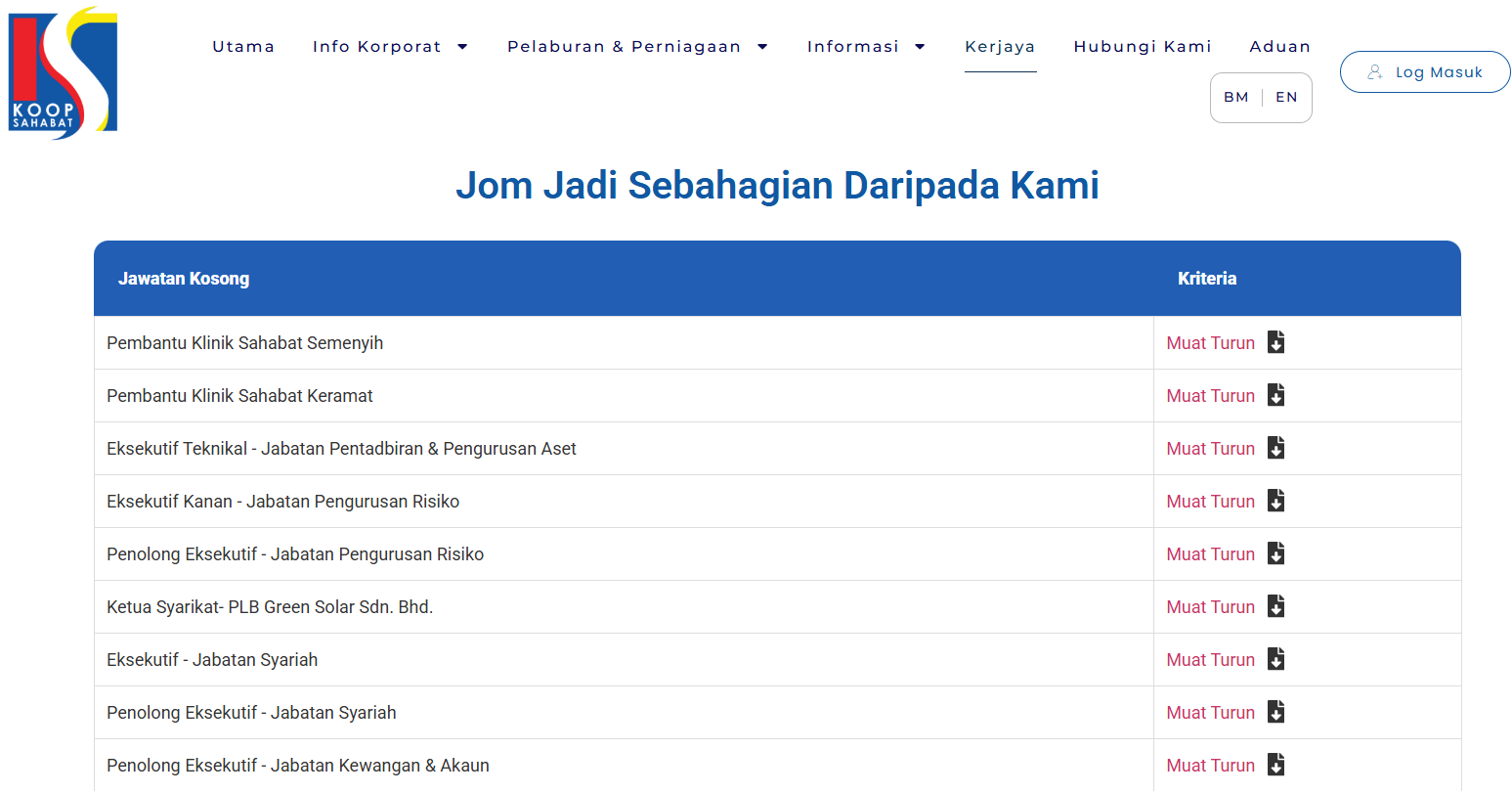Click download icon for Penolong Eksekutif Jabatan Syariah
This screenshot has height=794, width=1512.
(x=1275, y=712)
